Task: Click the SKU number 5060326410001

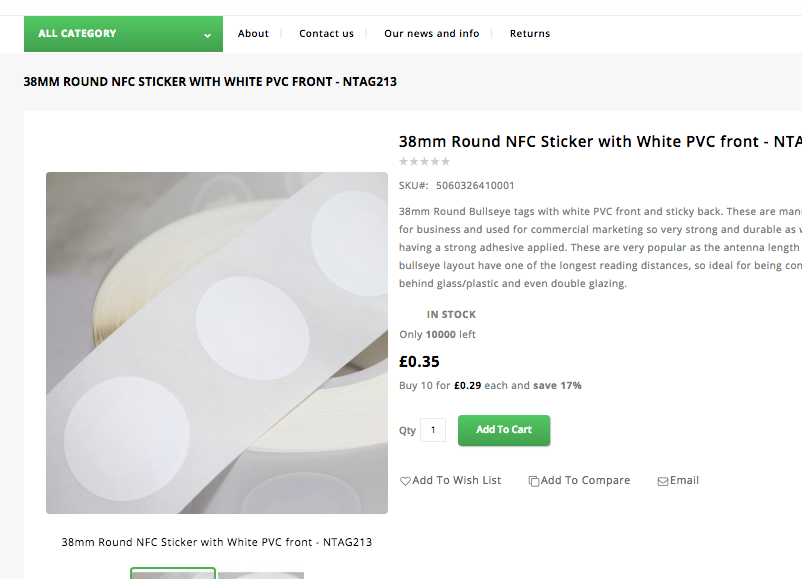Action: 475,186
